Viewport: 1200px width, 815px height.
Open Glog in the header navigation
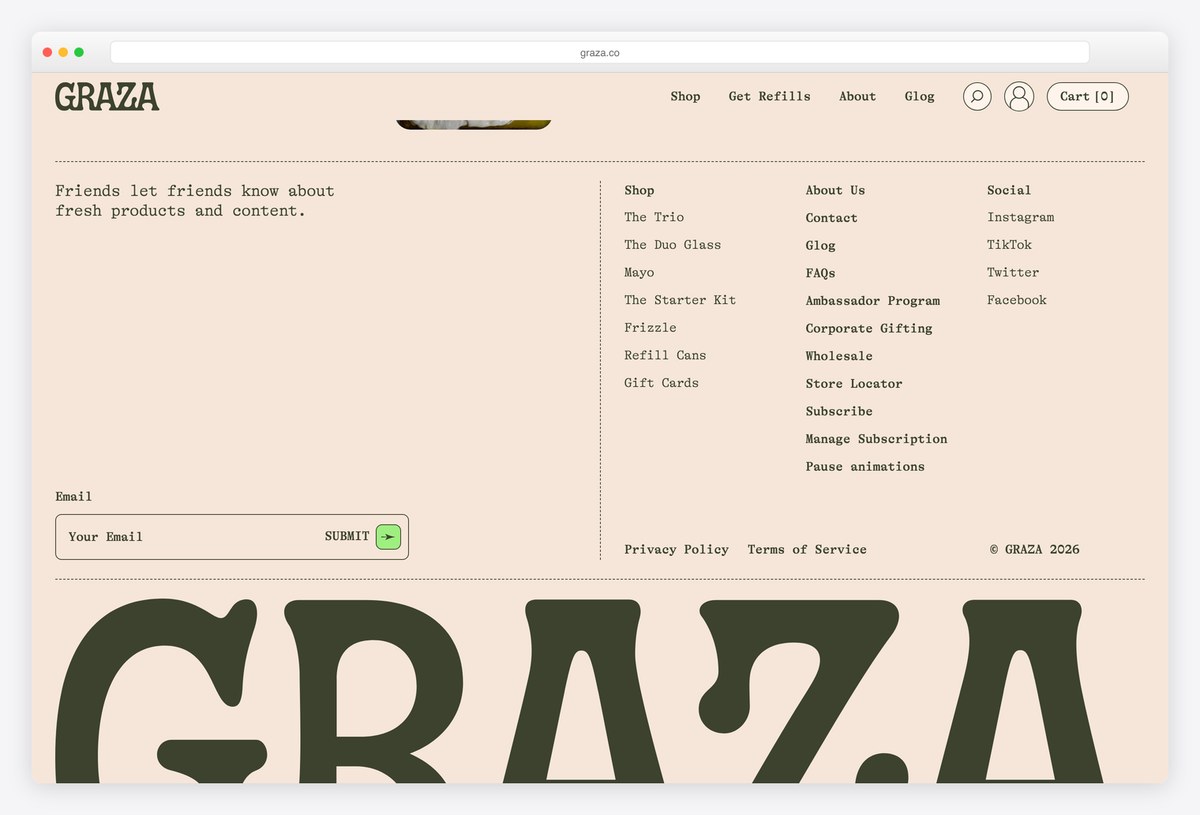point(919,97)
